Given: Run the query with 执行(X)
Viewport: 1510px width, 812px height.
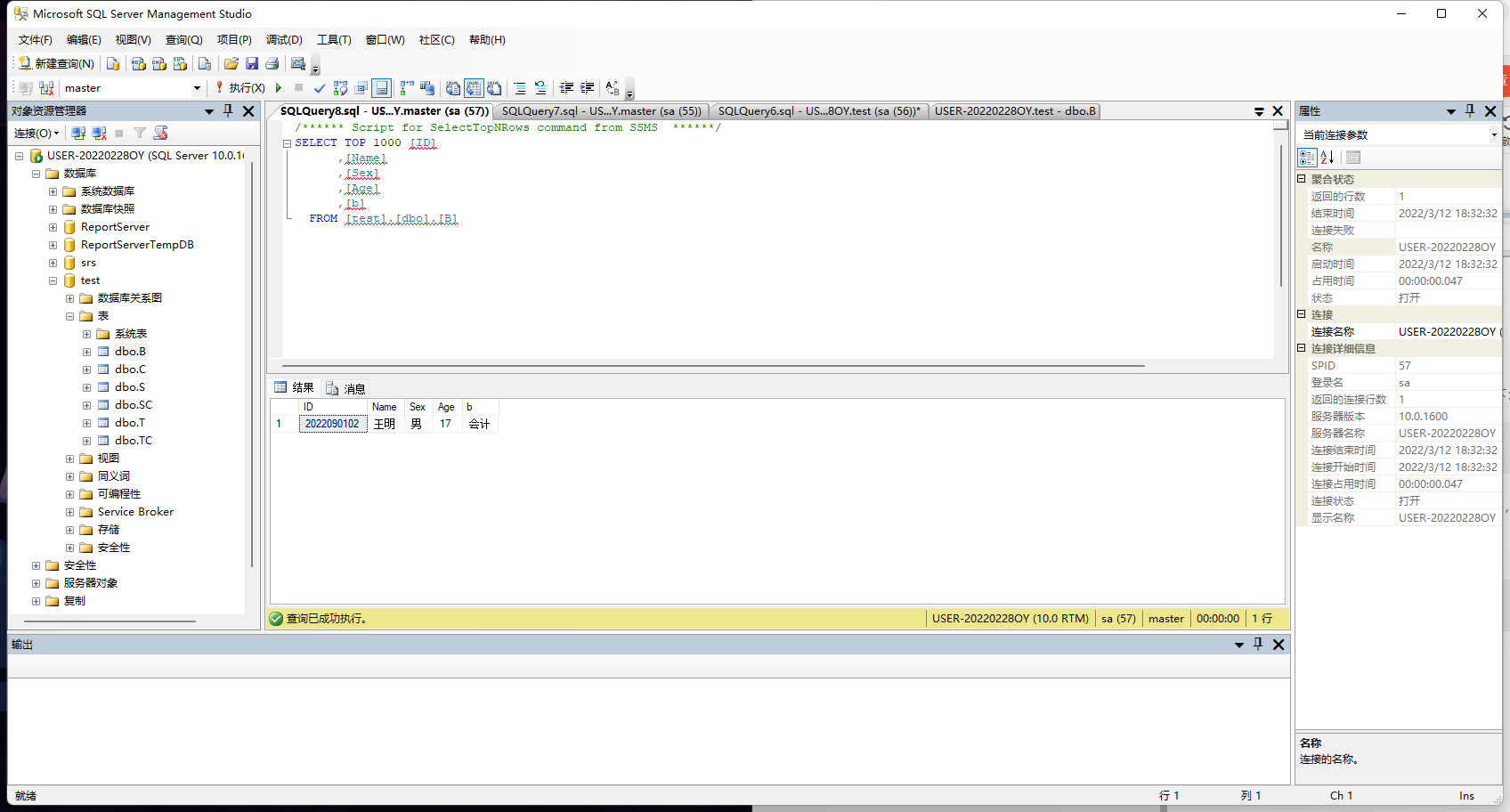Looking at the screenshot, I should (x=240, y=88).
